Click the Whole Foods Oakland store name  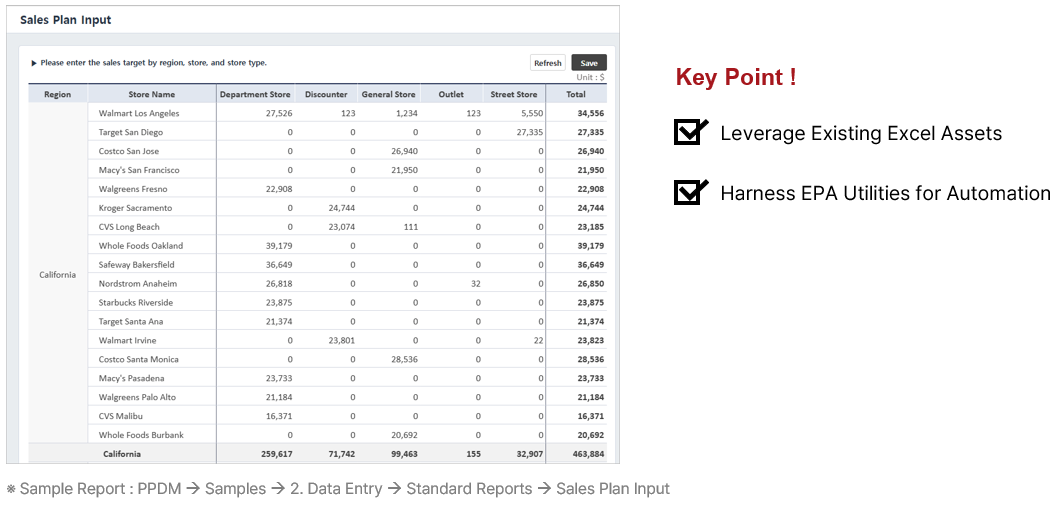141,246
